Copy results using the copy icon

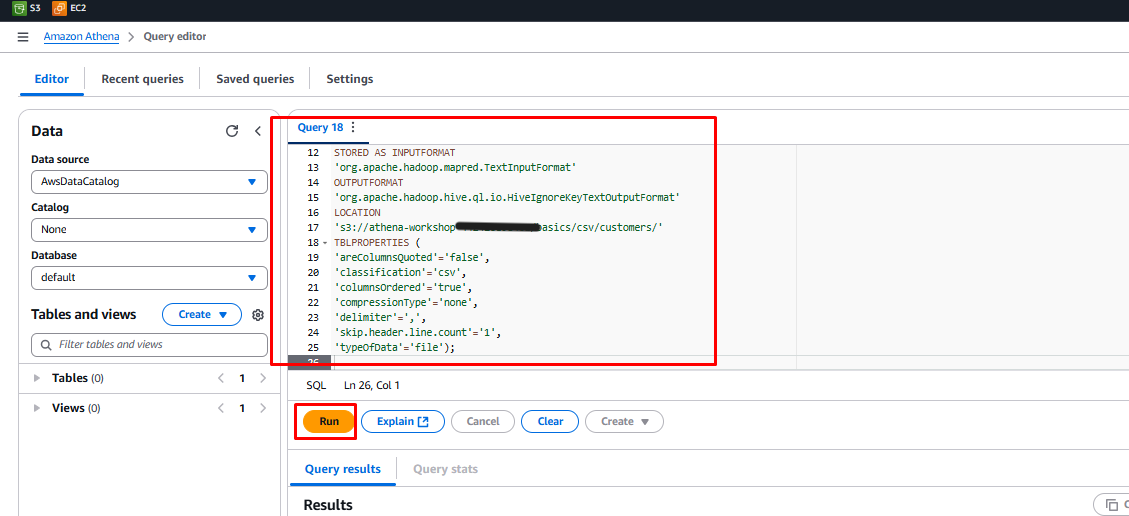point(1110,505)
